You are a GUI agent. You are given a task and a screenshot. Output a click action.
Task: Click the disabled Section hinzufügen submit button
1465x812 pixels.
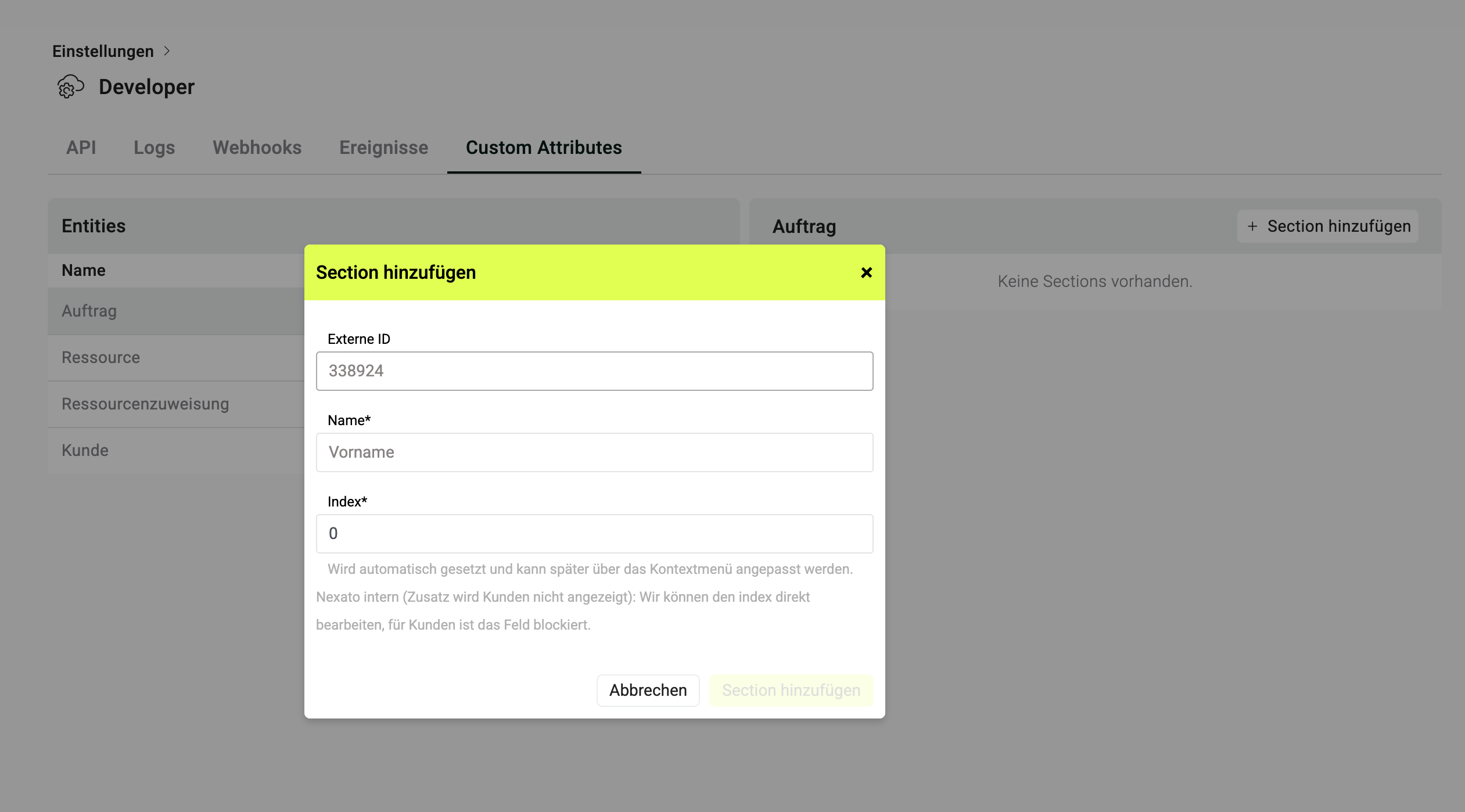(x=791, y=691)
